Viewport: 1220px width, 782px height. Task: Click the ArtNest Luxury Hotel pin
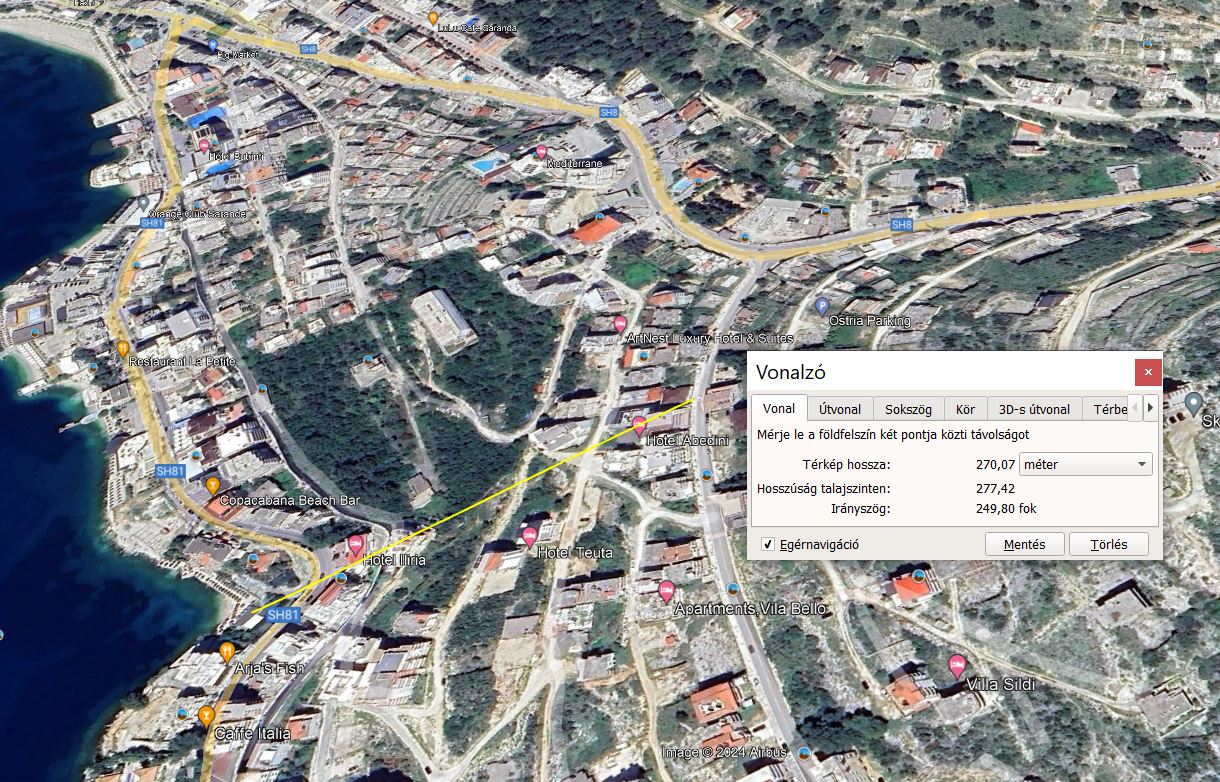pyautogui.click(x=620, y=324)
